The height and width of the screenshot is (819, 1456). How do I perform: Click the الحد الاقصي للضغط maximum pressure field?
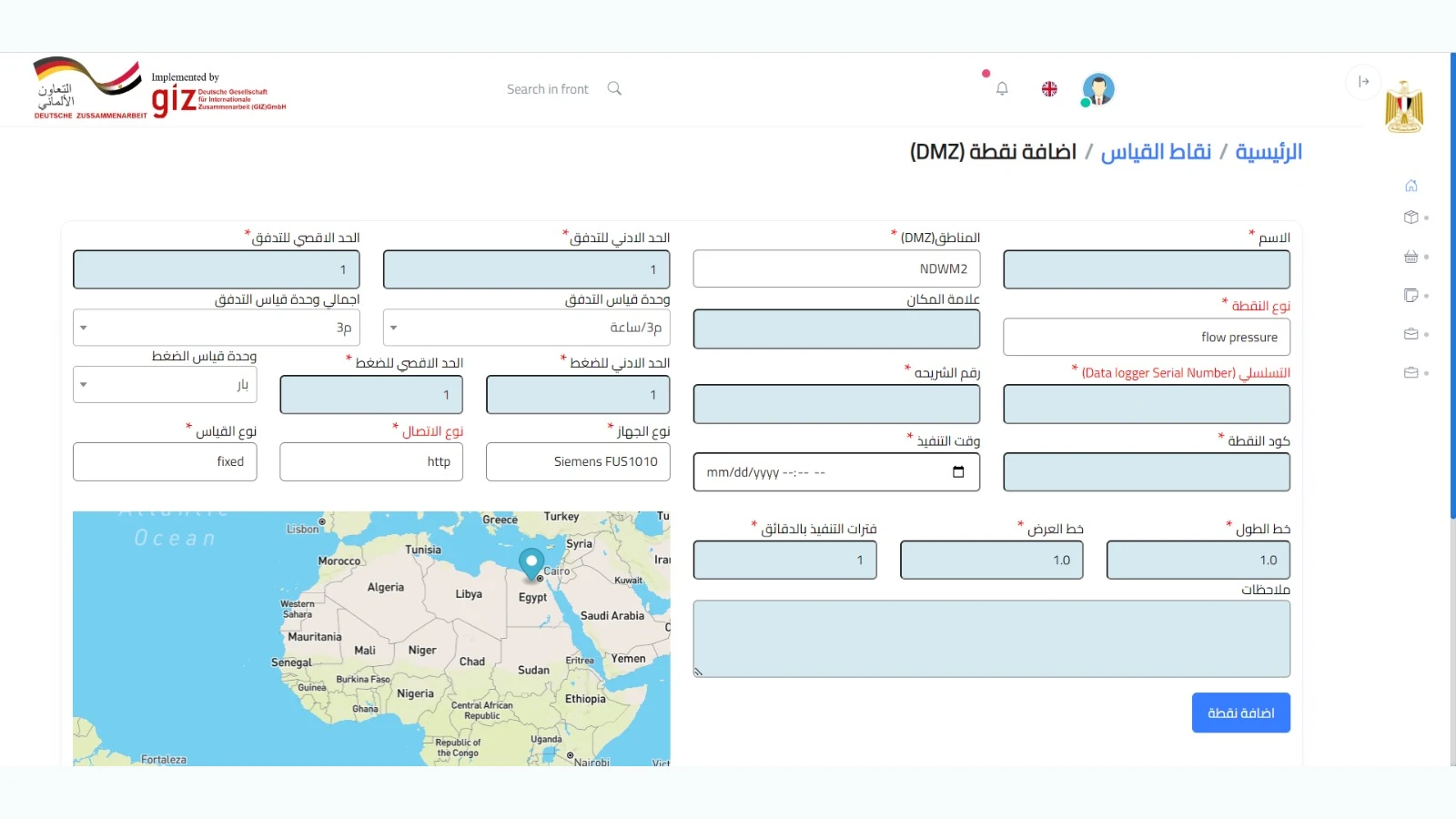pos(371,395)
